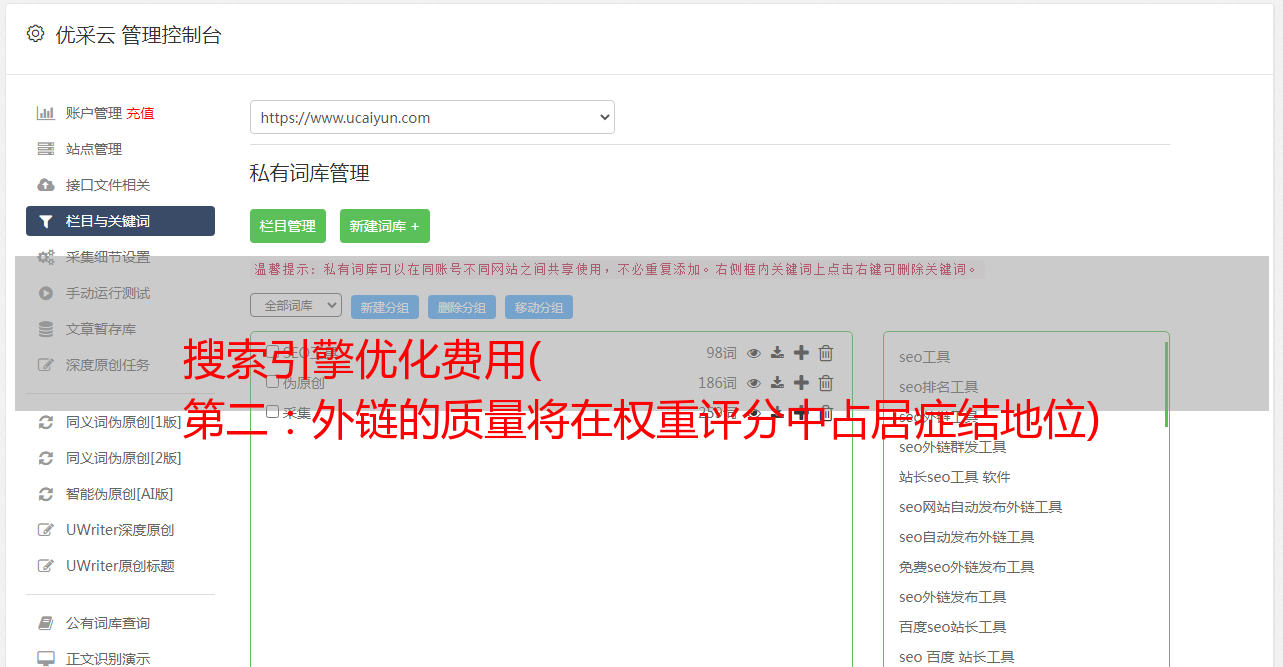Click the plus icon in the 伪原创 row
1283x667 pixels.
[x=801, y=383]
